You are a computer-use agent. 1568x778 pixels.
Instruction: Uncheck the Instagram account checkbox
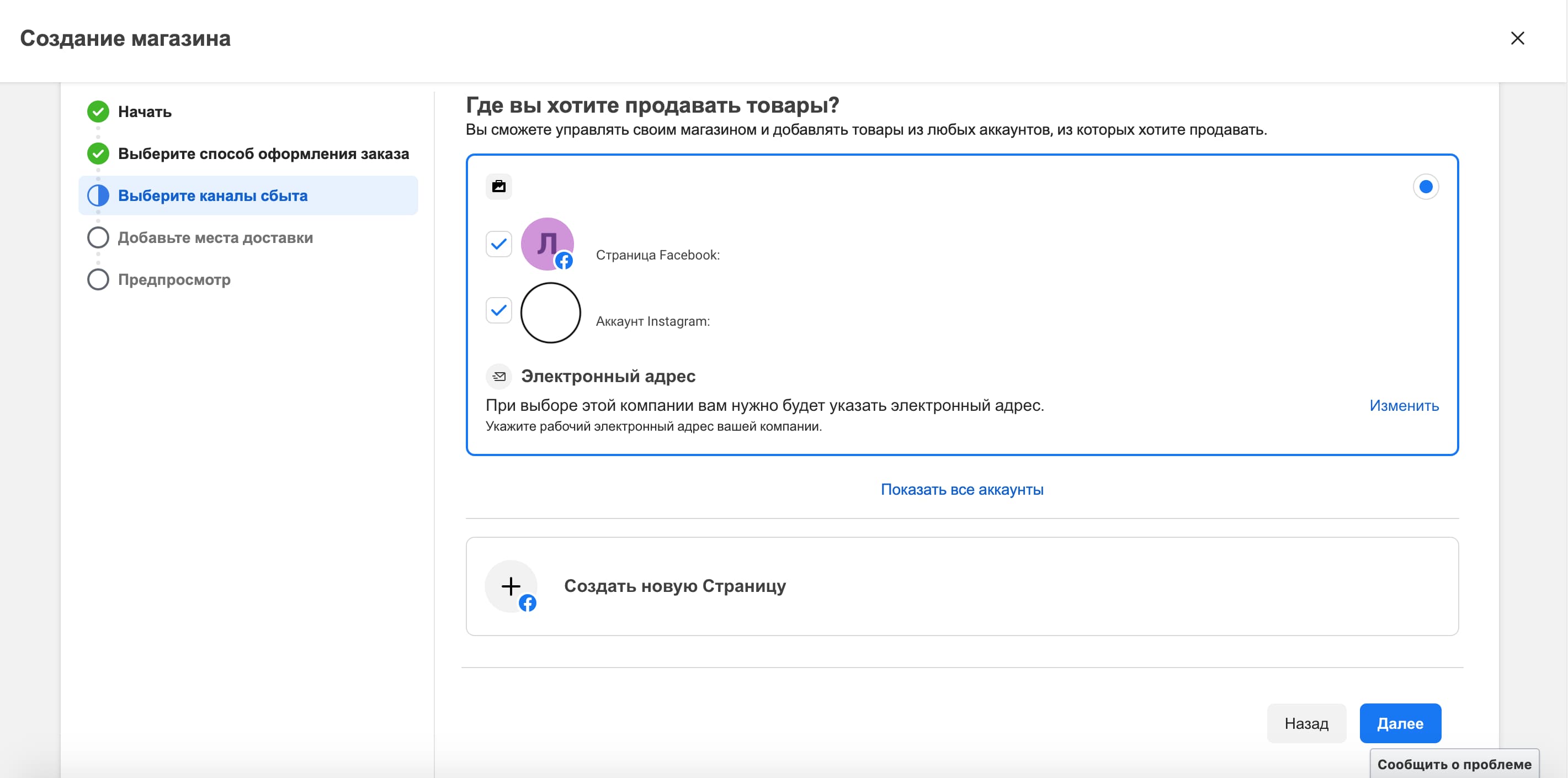pos(498,310)
